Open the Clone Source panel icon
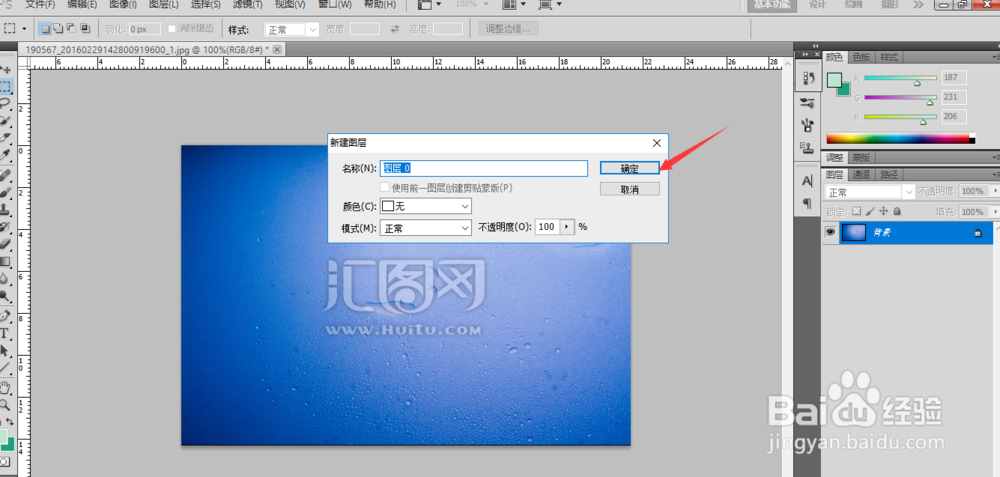 click(x=807, y=149)
